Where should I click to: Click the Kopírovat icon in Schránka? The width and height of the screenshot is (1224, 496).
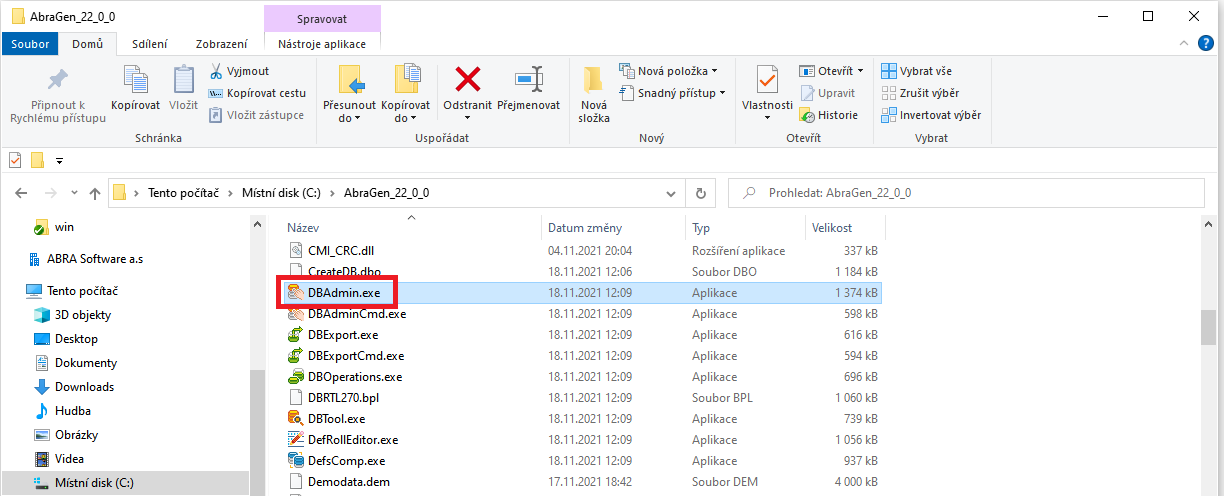[x=135, y=80]
